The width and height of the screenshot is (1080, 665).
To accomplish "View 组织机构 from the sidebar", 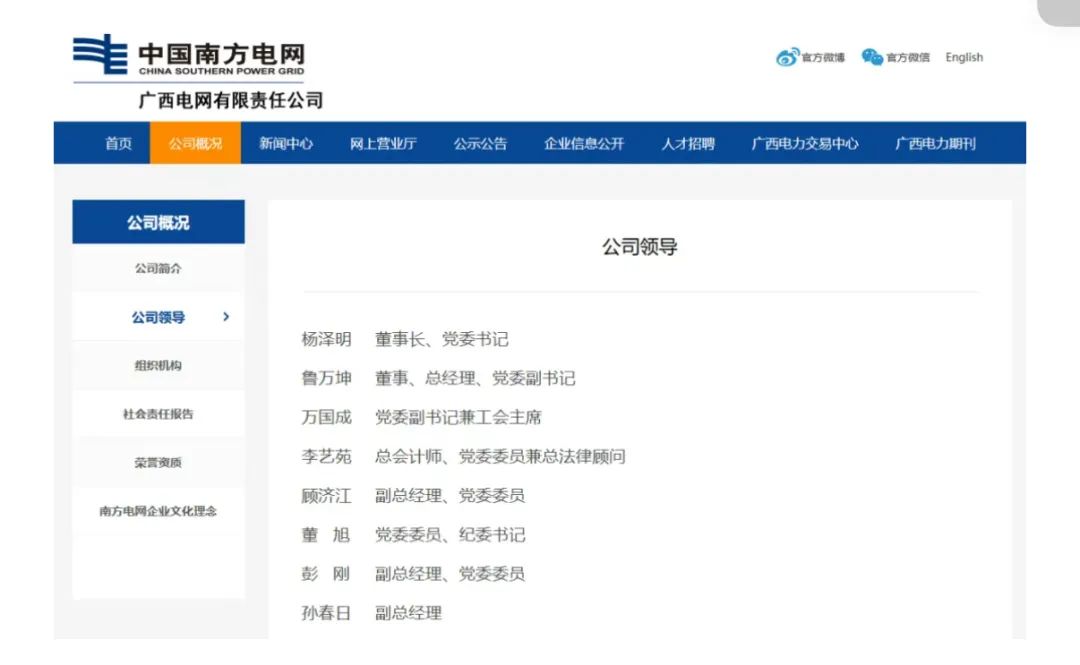I will click(x=157, y=365).
